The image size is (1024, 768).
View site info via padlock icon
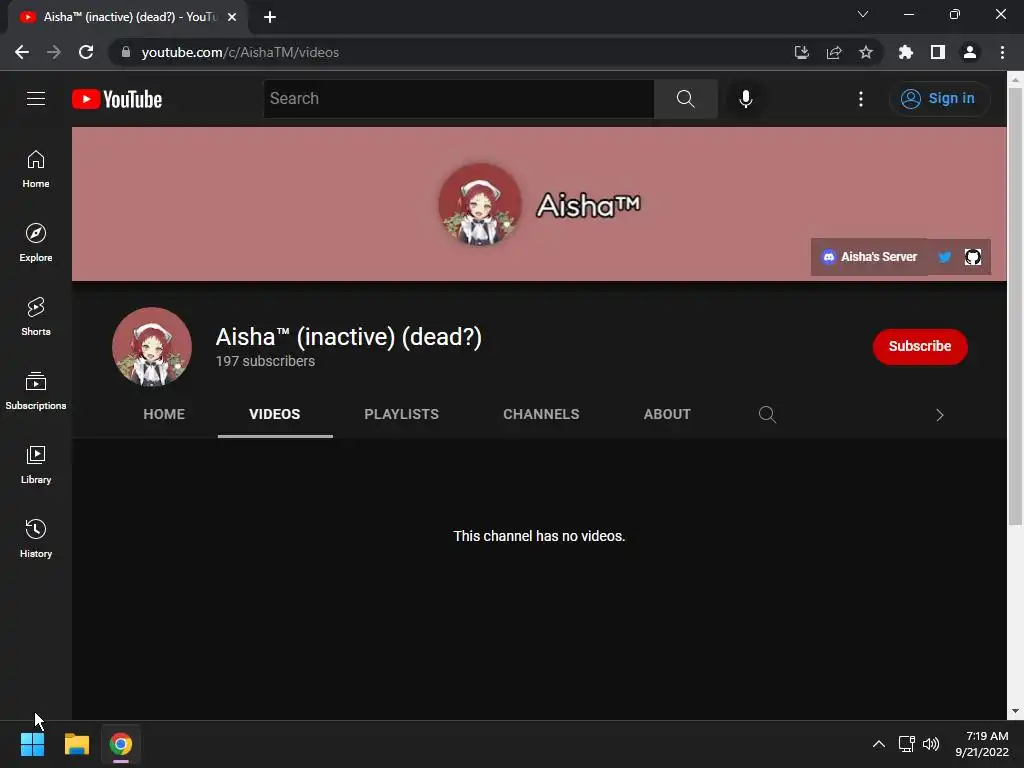[126, 52]
